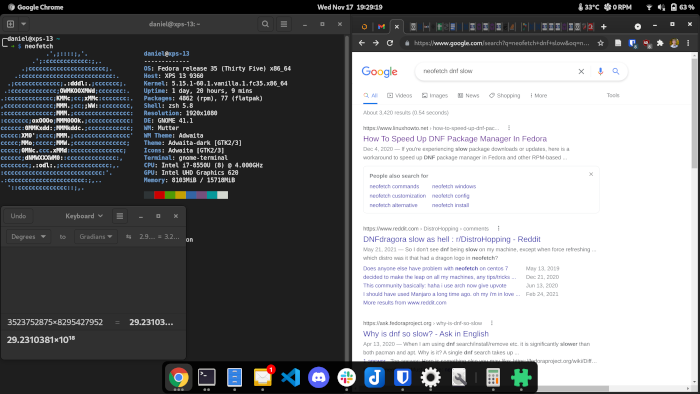The width and height of the screenshot is (700, 394).
Task: Search for neofetch windows suggestion
Action: 454,187
